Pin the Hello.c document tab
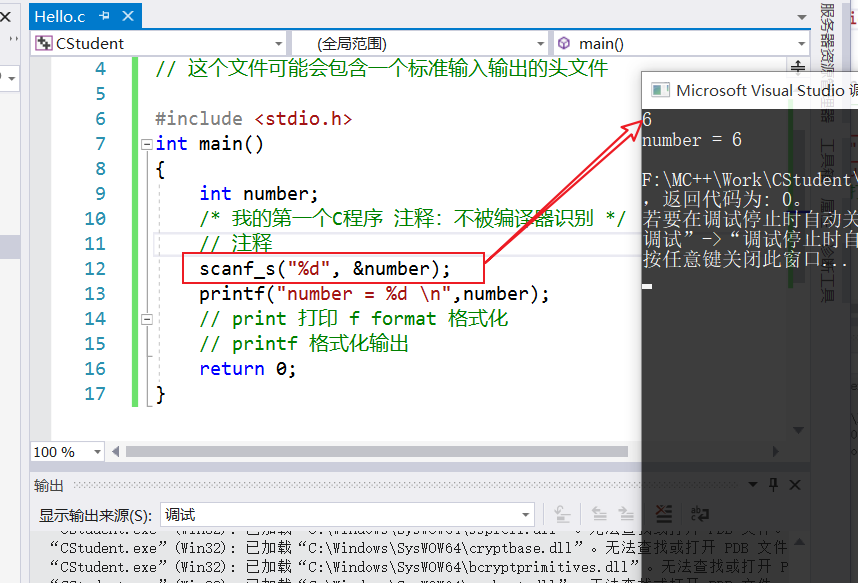The width and height of the screenshot is (858, 583). coord(104,16)
